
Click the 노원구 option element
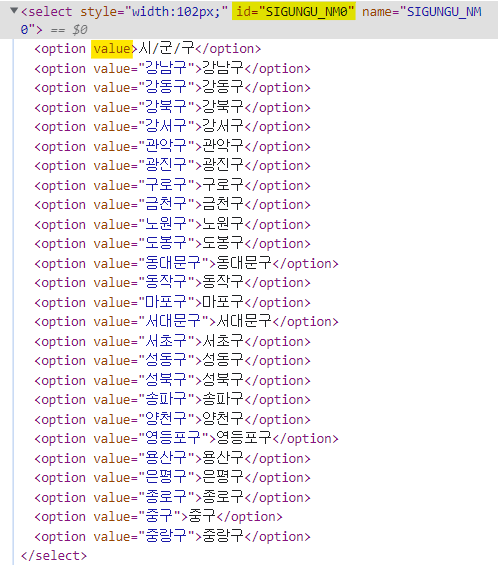(172, 225)
